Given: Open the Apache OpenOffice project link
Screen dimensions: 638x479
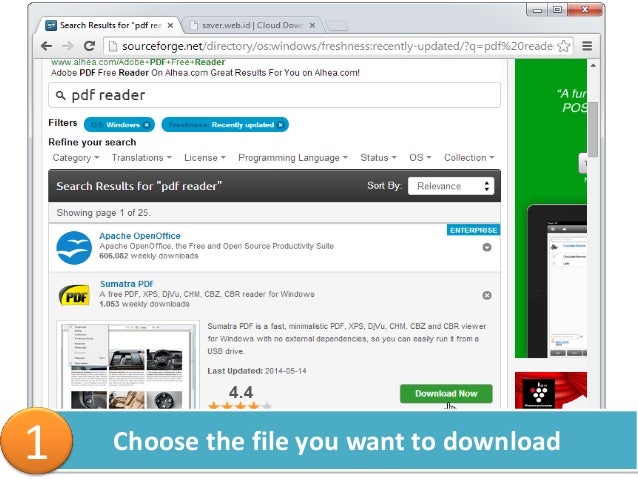Looking at the screenshot, I should [140, 236].
